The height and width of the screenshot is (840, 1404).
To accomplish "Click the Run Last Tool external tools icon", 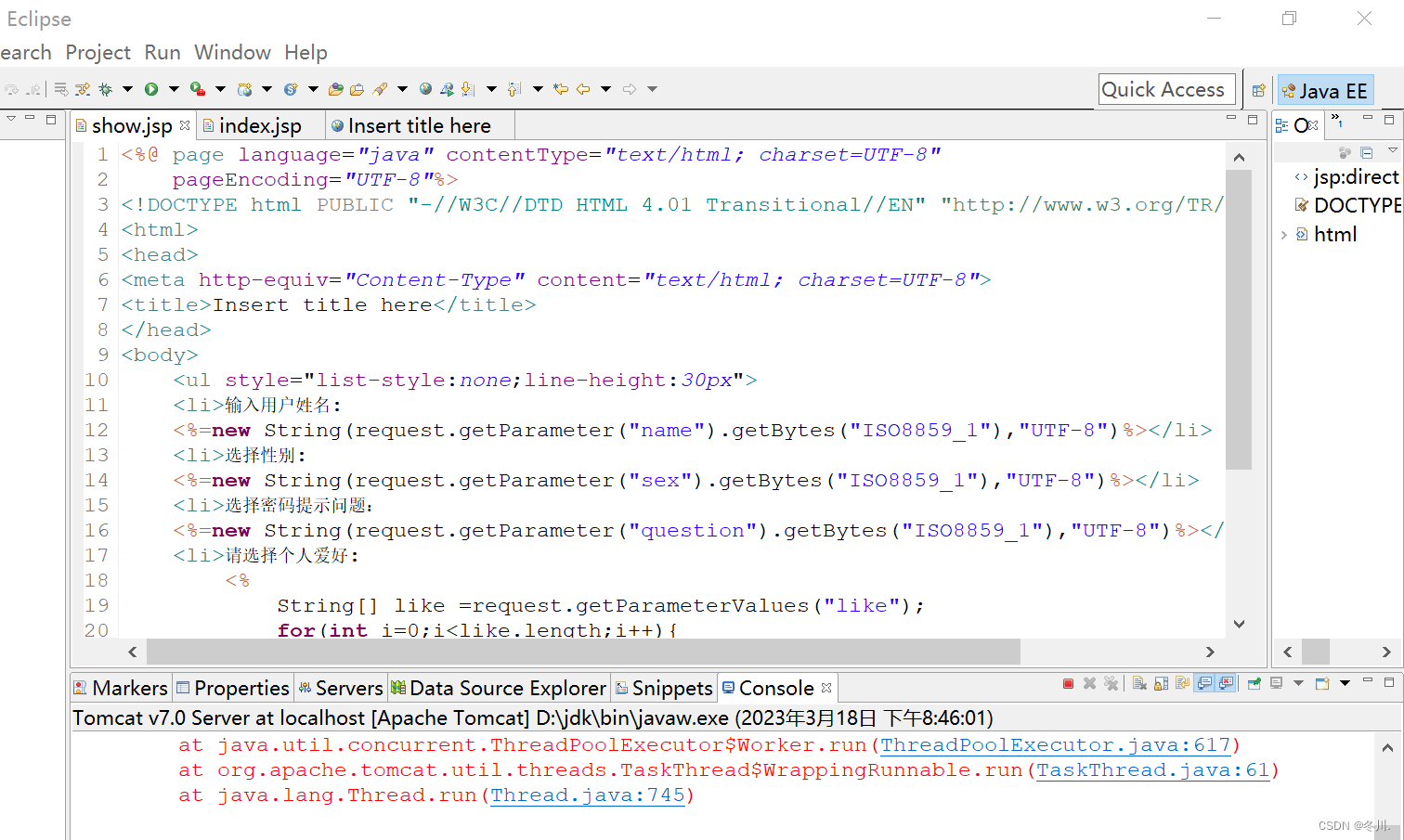I will pos(198,89).
